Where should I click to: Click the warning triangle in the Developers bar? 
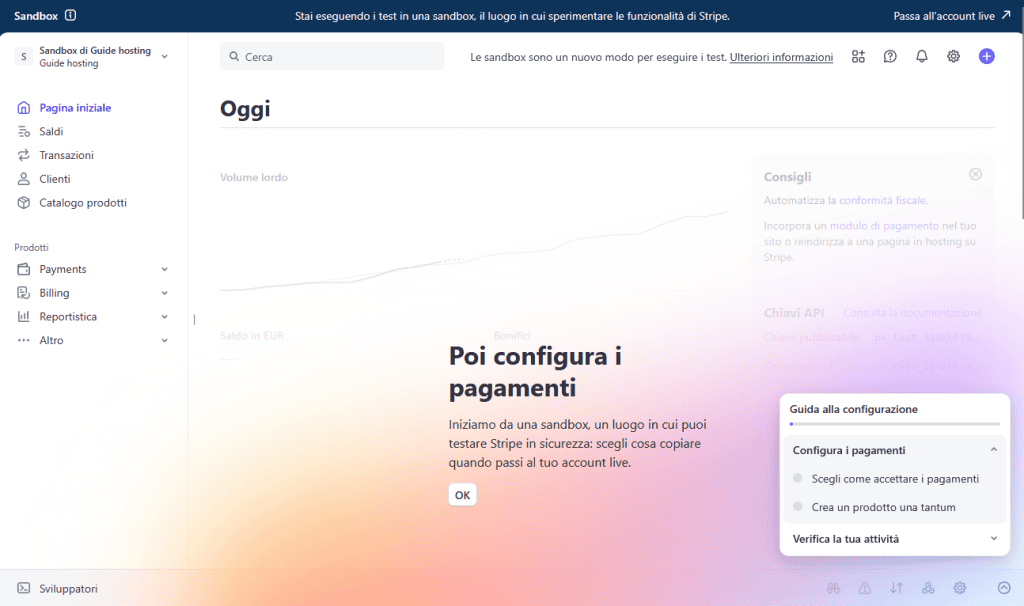click(x=864, y=588)
